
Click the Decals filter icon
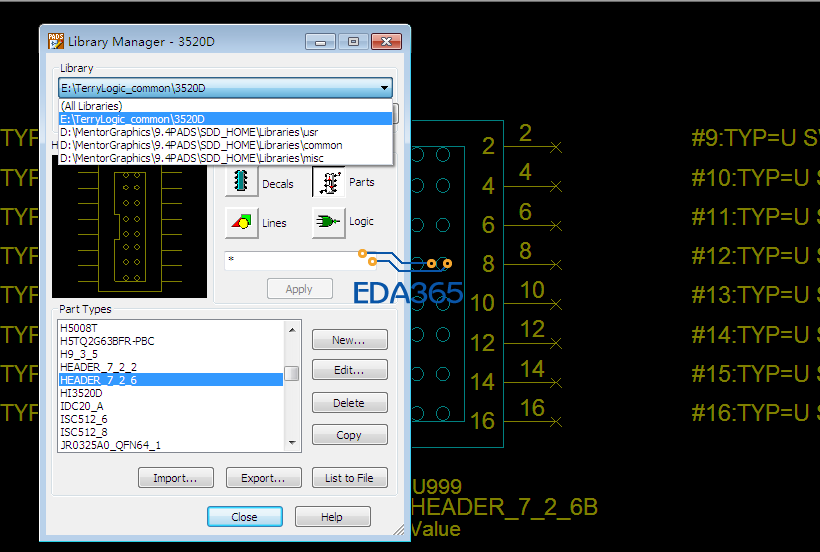pyautogui.click(x=241, y=181)
